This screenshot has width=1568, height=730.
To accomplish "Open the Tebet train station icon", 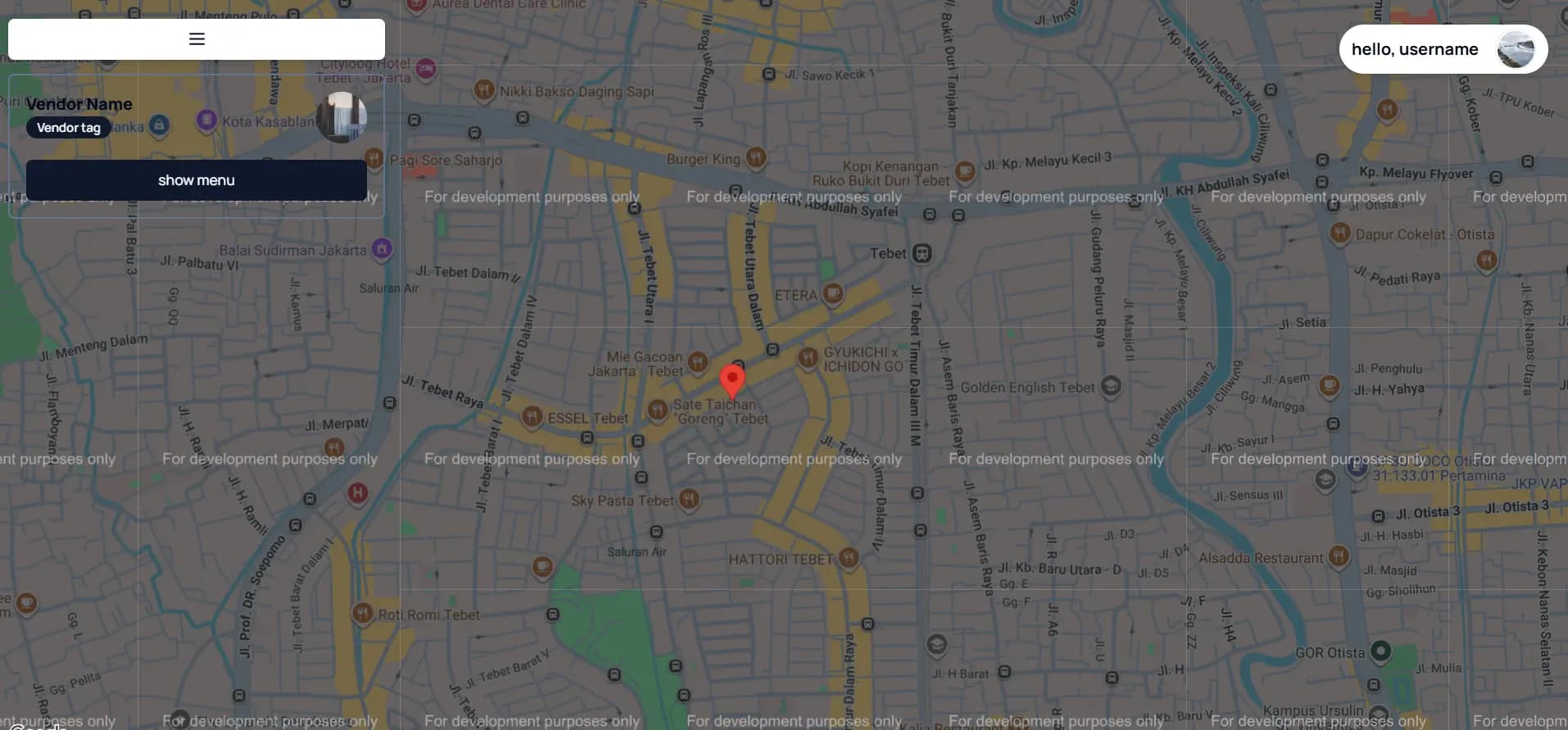I will pos(922,253).
